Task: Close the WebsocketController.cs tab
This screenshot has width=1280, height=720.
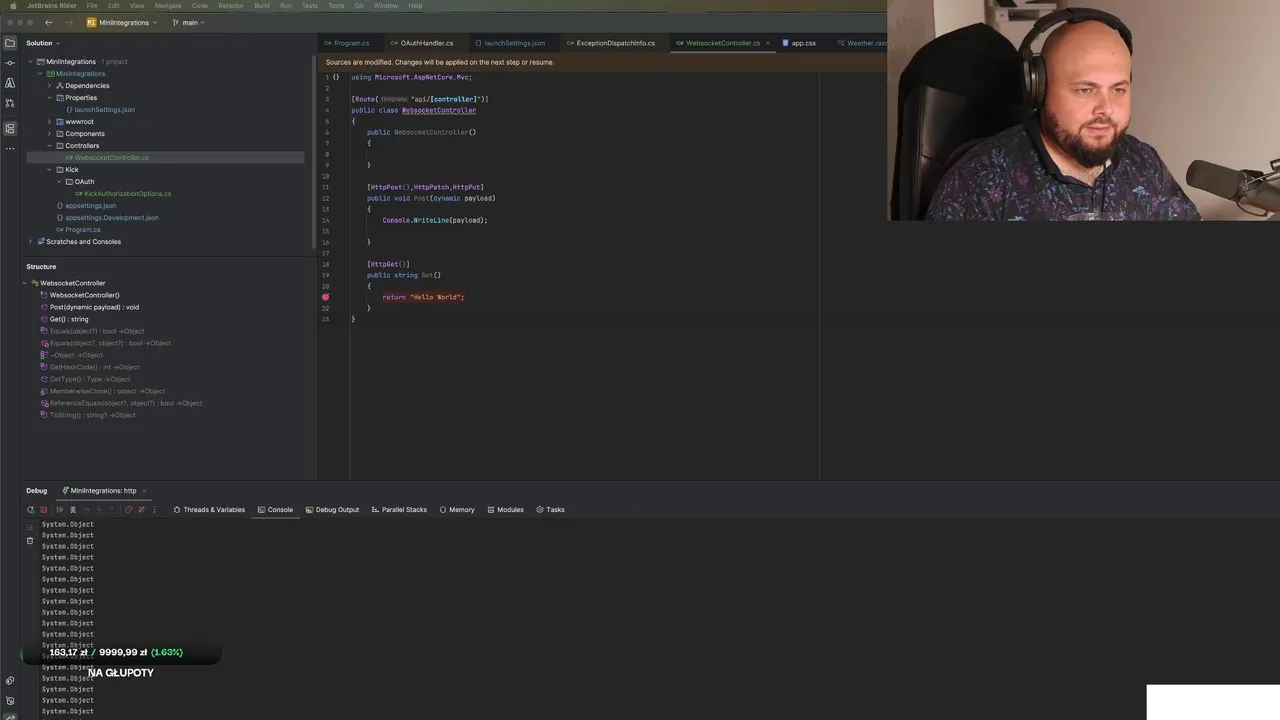Action: point(768,43)
